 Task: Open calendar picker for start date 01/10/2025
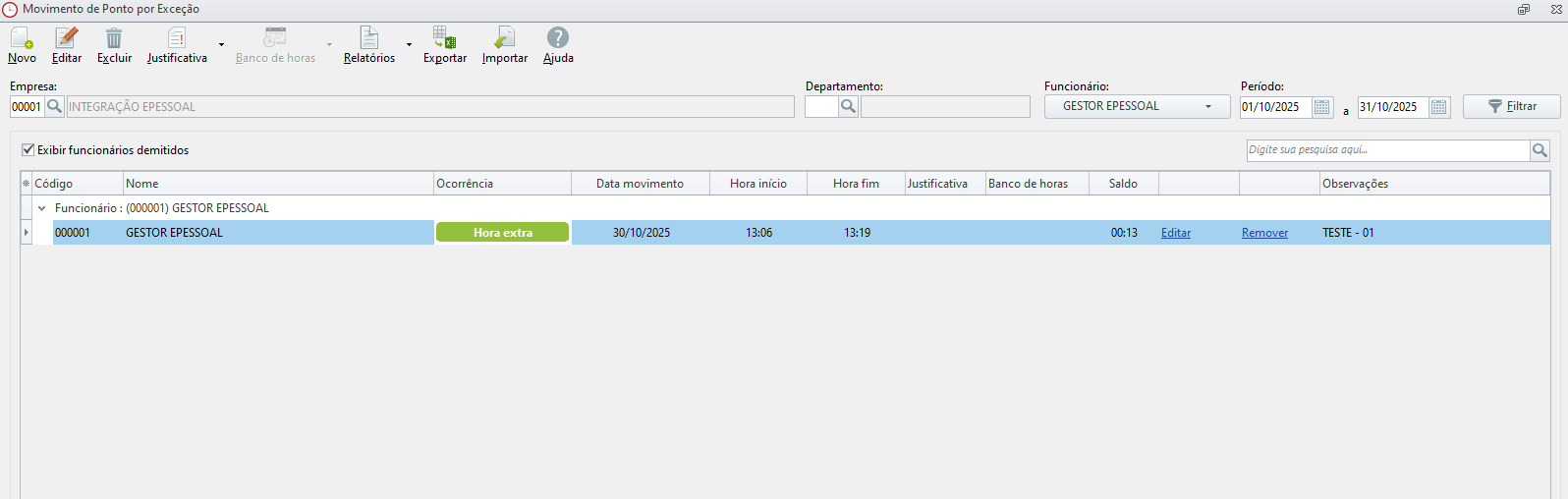[x=1322, y=107]
